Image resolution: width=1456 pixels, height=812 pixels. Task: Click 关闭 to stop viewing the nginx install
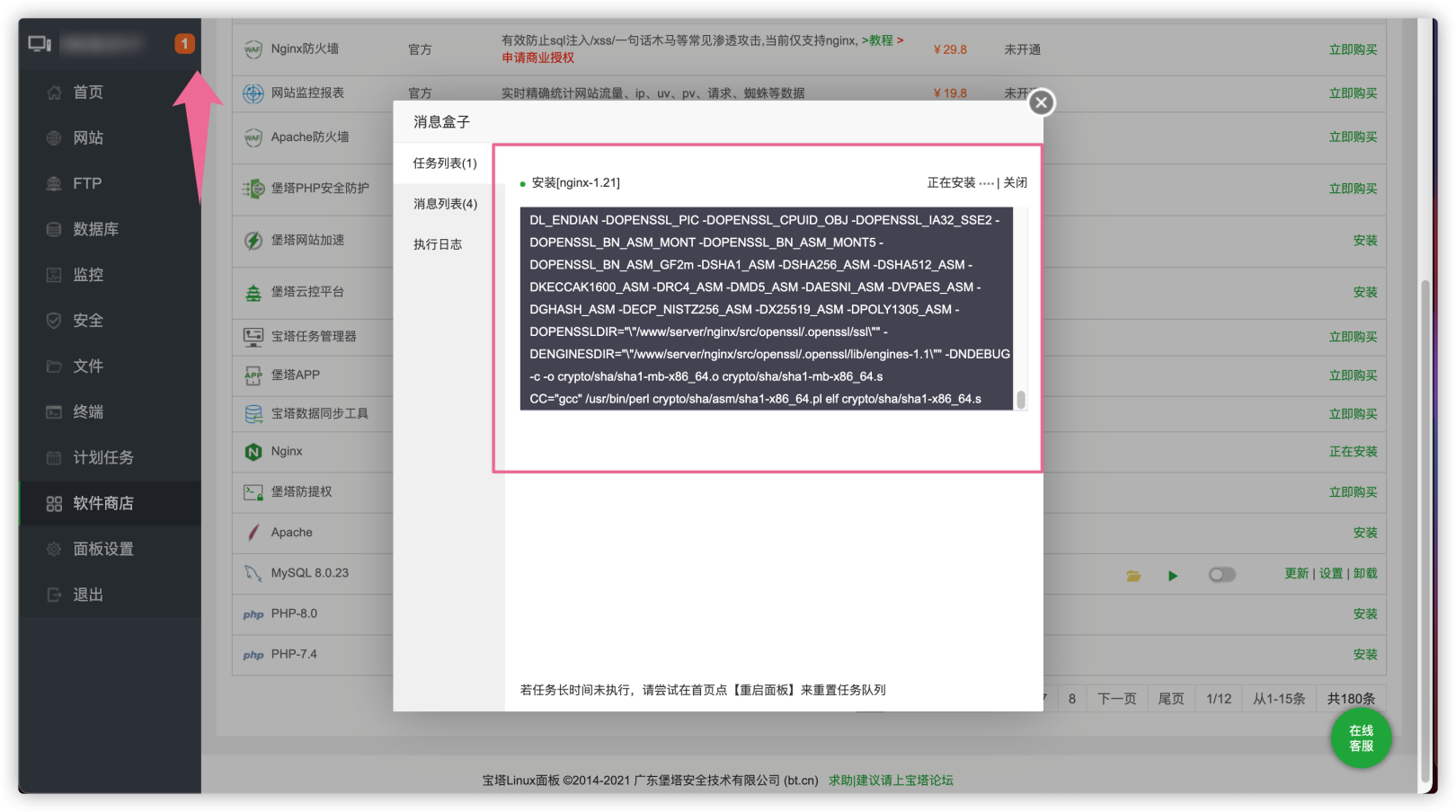click(1017, 182)
